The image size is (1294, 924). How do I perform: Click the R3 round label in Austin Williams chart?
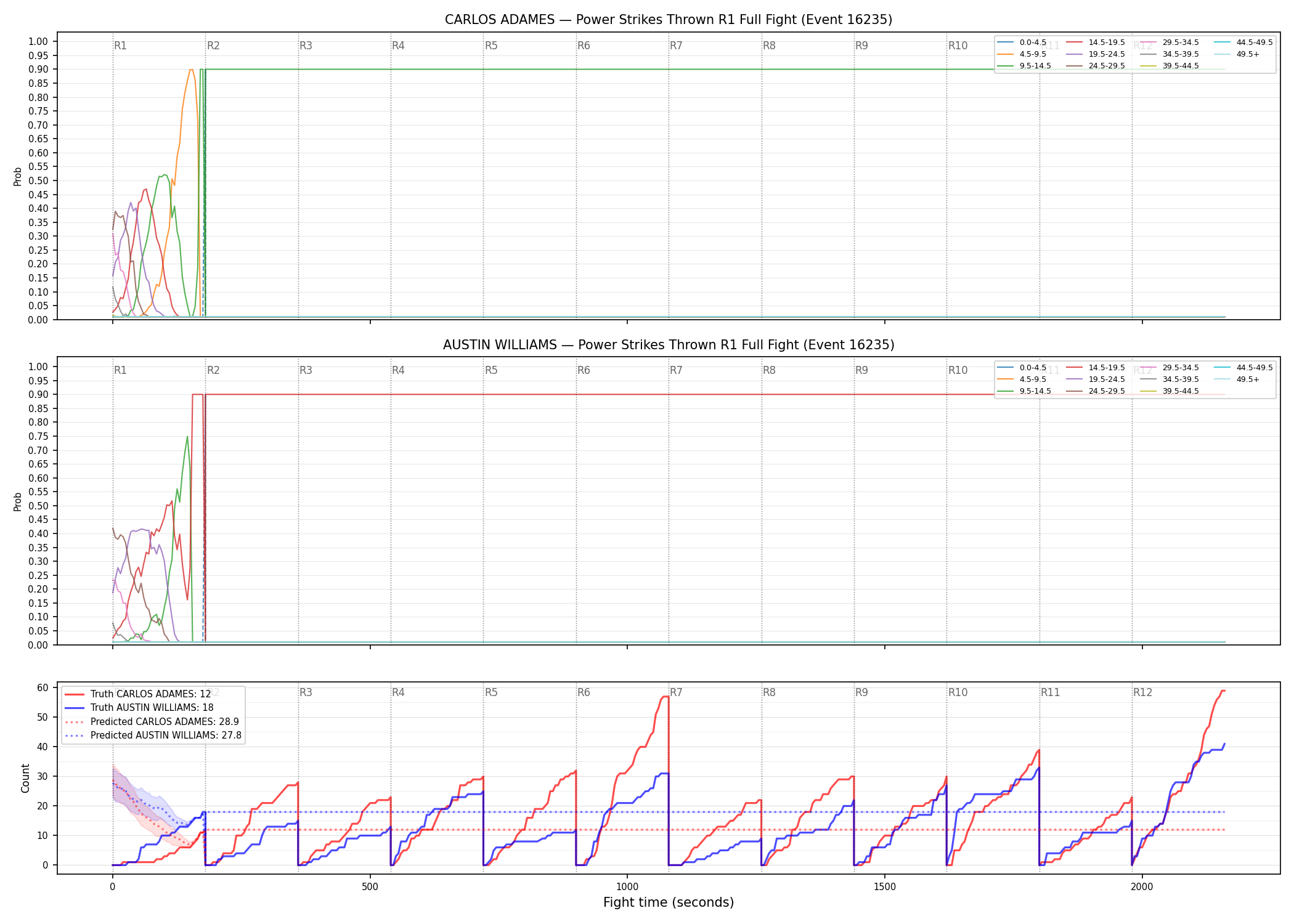pos(306,370)
